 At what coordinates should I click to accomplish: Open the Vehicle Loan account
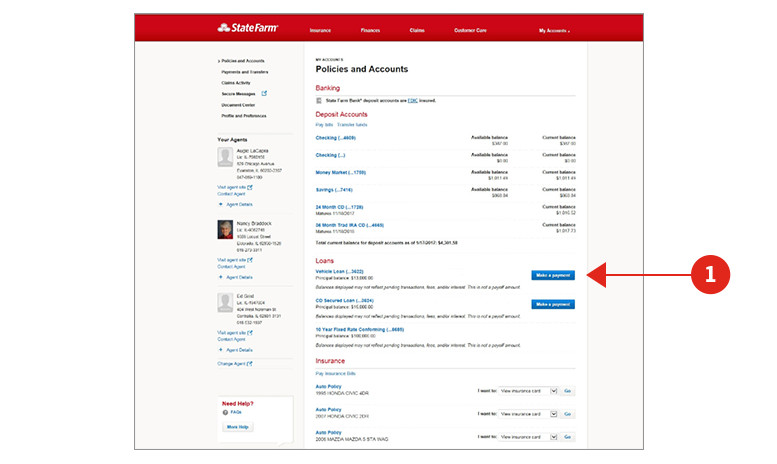click(x=339, y=272)
